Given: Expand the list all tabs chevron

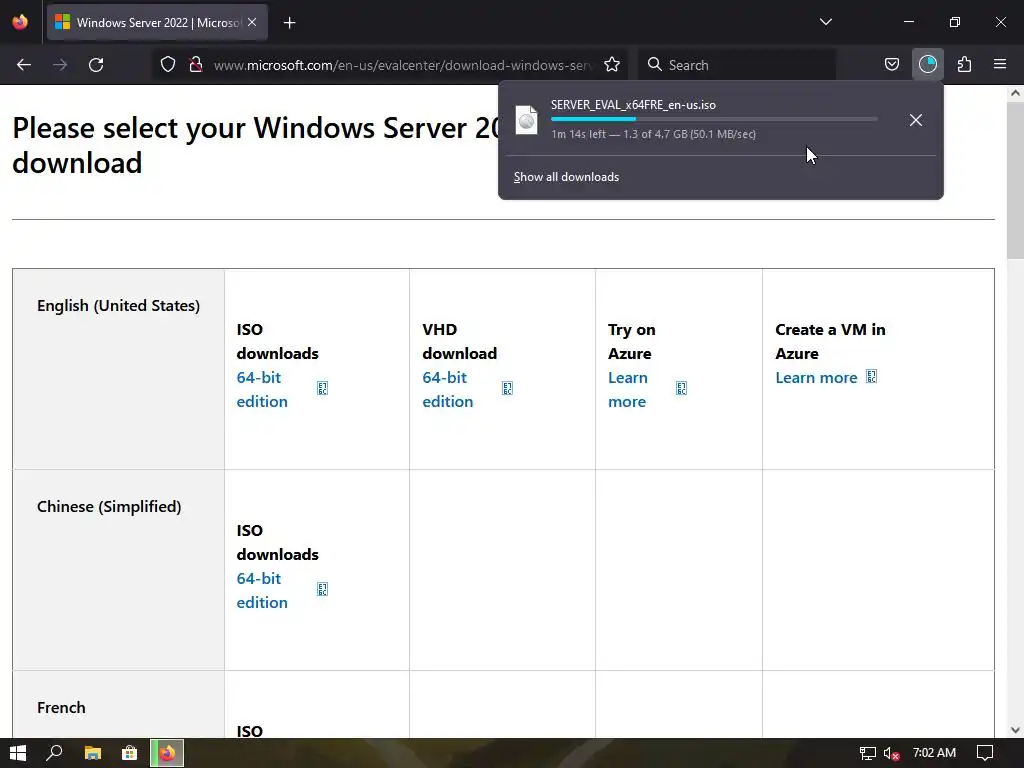Looking at the screenshot, I should pos(825,22).
